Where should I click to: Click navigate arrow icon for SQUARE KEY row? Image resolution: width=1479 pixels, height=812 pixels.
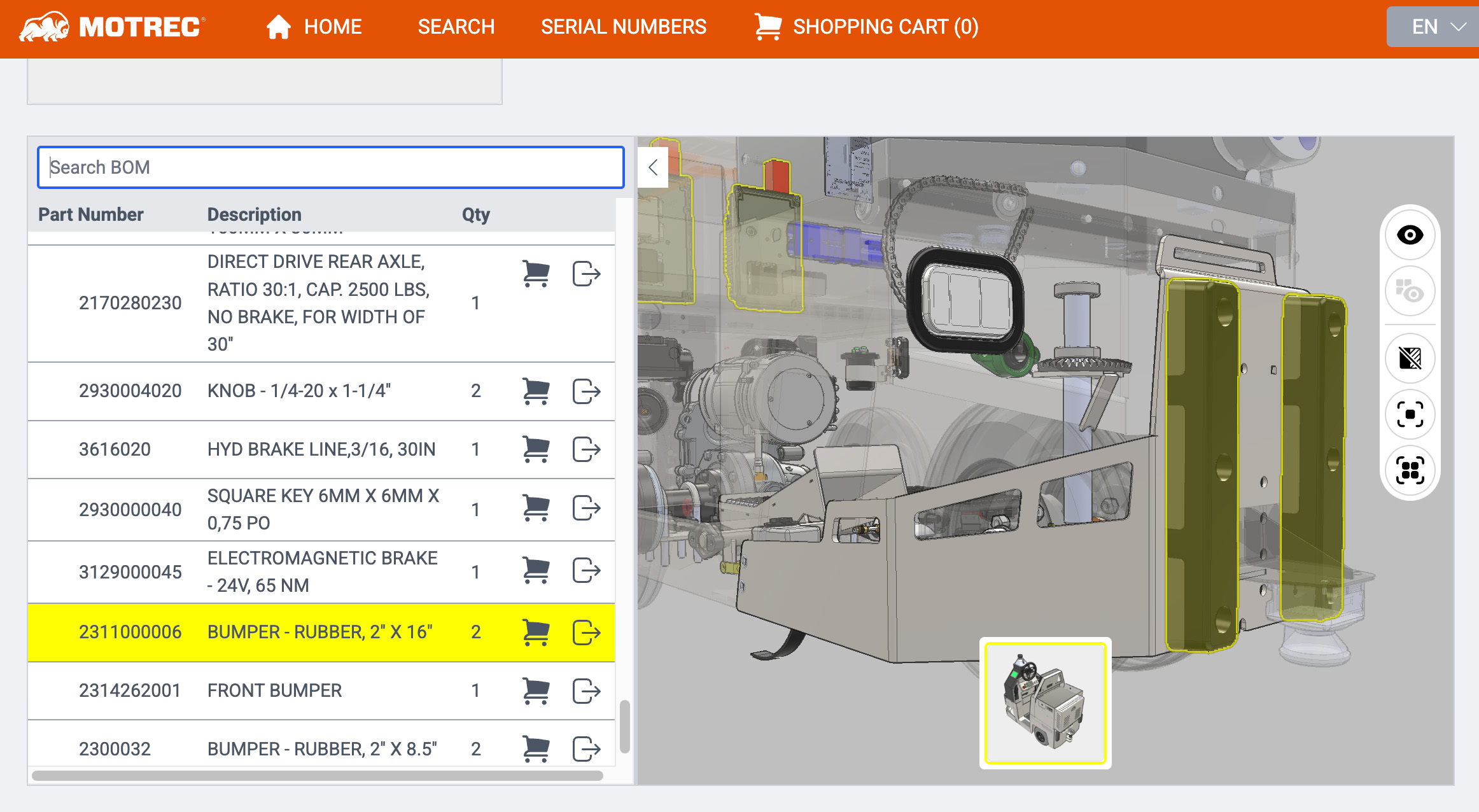[586, 508]
